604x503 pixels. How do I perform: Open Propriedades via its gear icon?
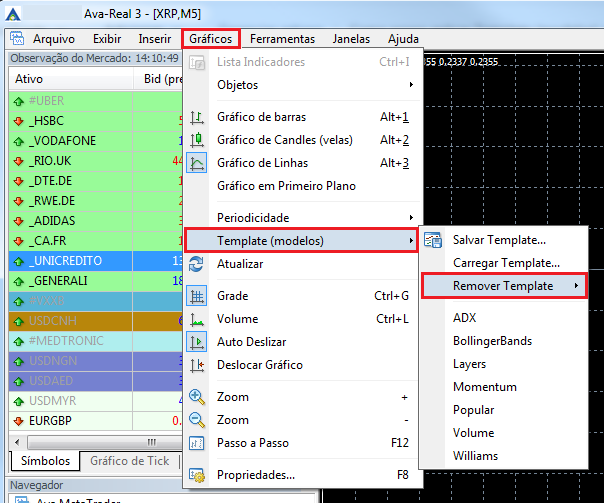pyautogui.click(x=197, y=475)
